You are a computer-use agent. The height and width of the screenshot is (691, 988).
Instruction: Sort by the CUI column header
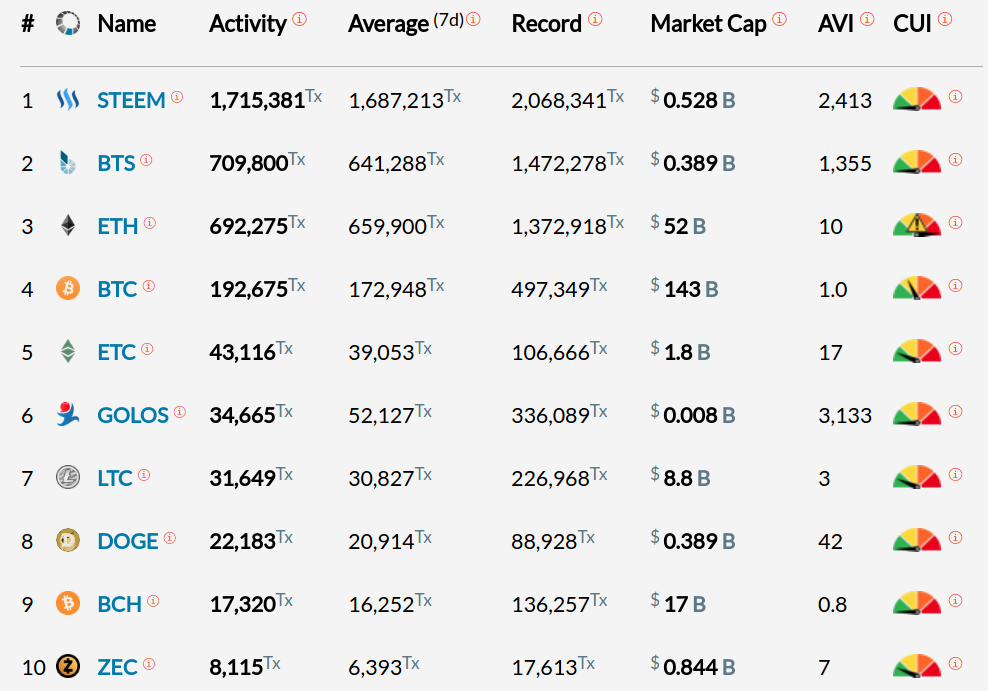click(912, 24)
